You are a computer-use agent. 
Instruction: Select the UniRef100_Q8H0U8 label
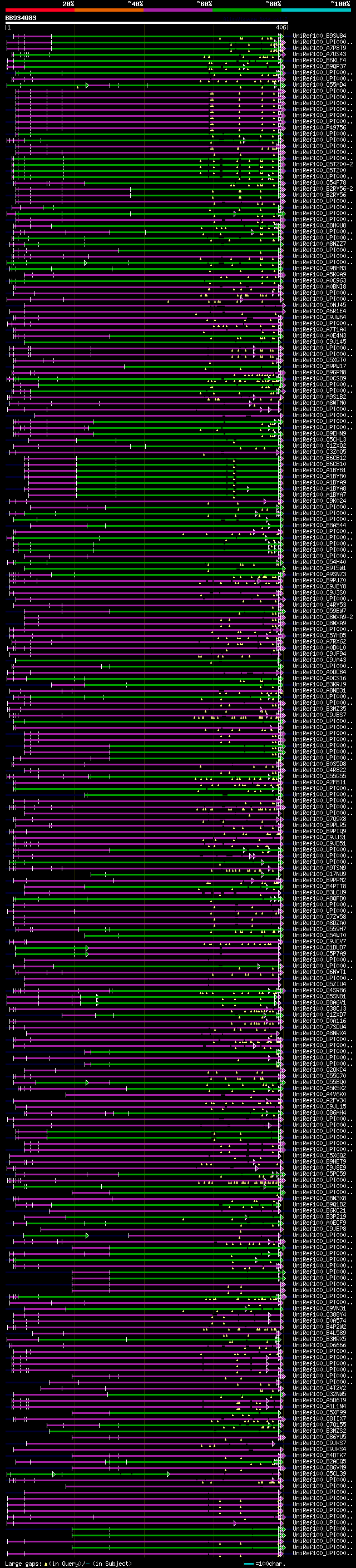coord(319,225)
